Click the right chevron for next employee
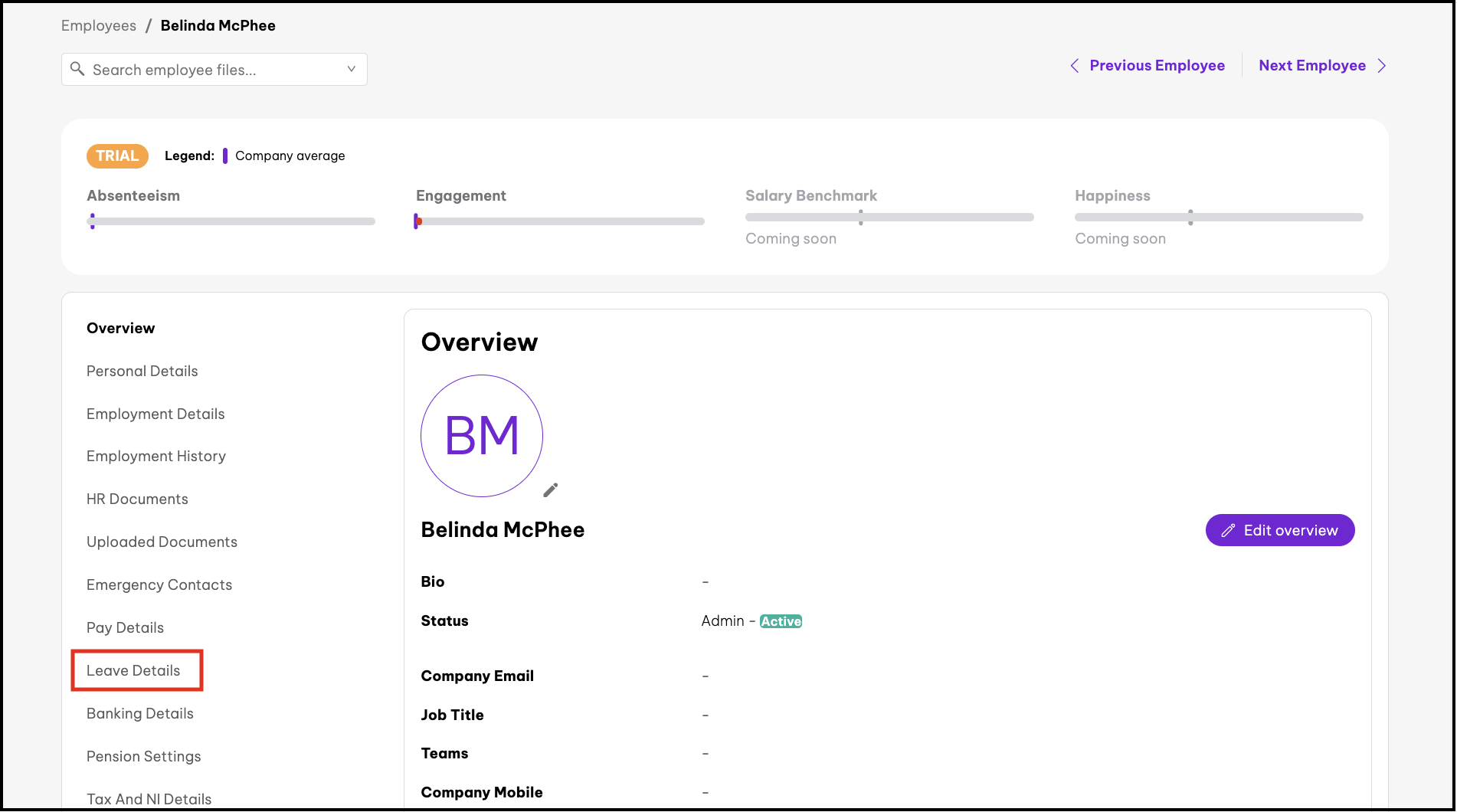Image resolution: width=1457 pixels, height=812 pixels. (x=1381, y=66)
